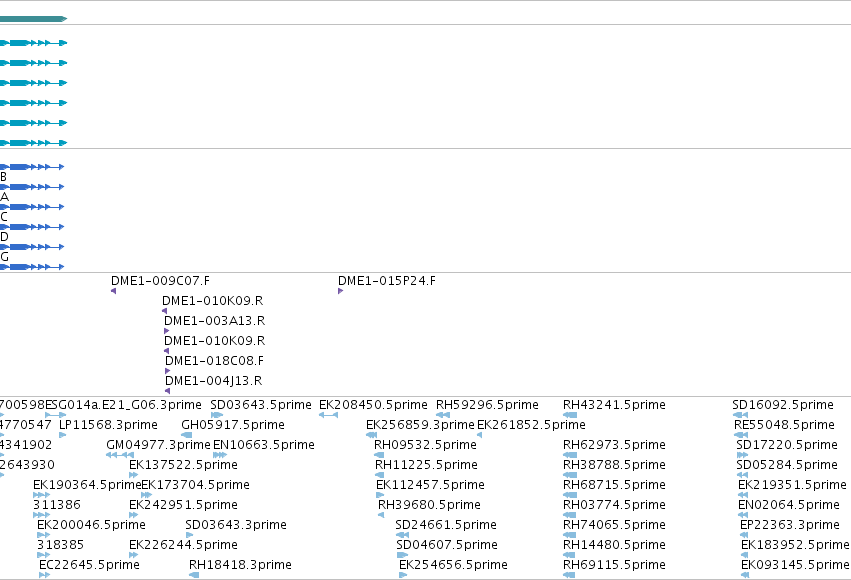Select RH03774.5prime label

pyautogui.click(x=614, y=505)
